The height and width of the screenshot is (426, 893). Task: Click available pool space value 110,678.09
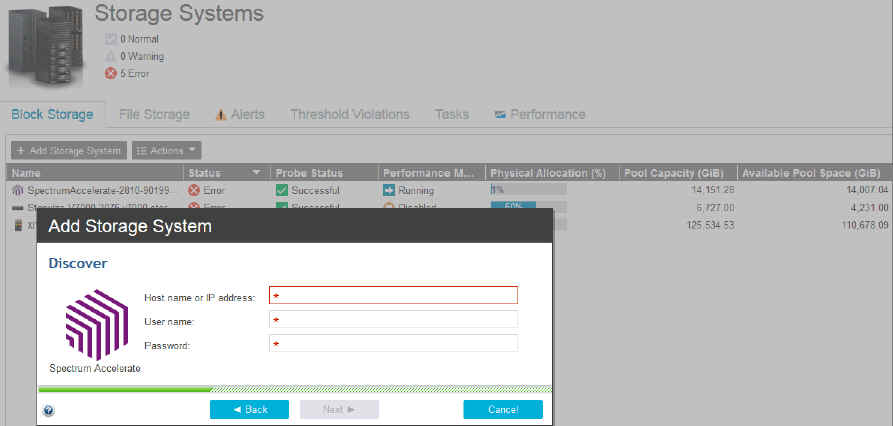pos(865,226)
